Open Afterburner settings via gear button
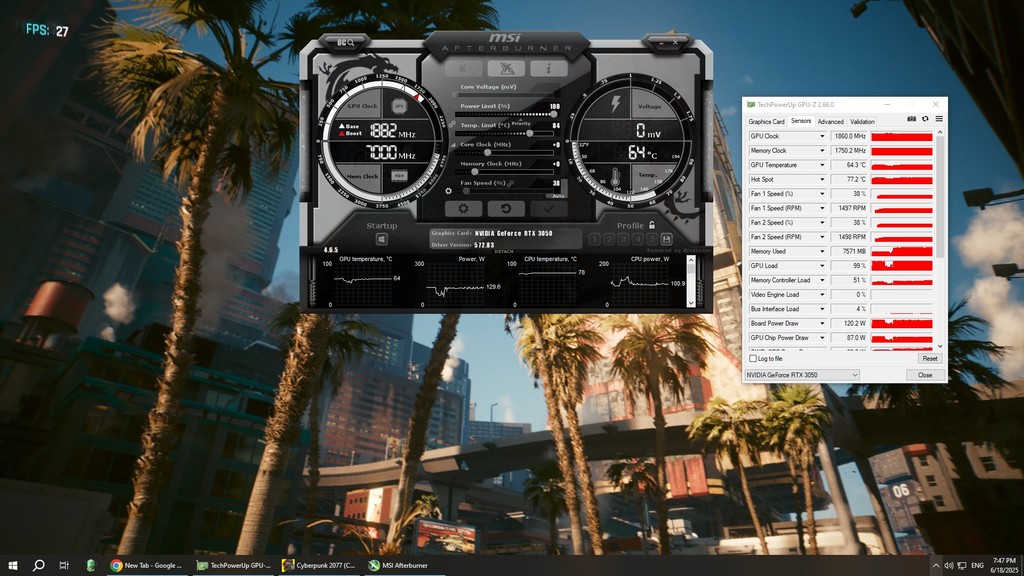The width and height of the screenshot is (1024, 576). pyautogui.click(x=464, y=209)
